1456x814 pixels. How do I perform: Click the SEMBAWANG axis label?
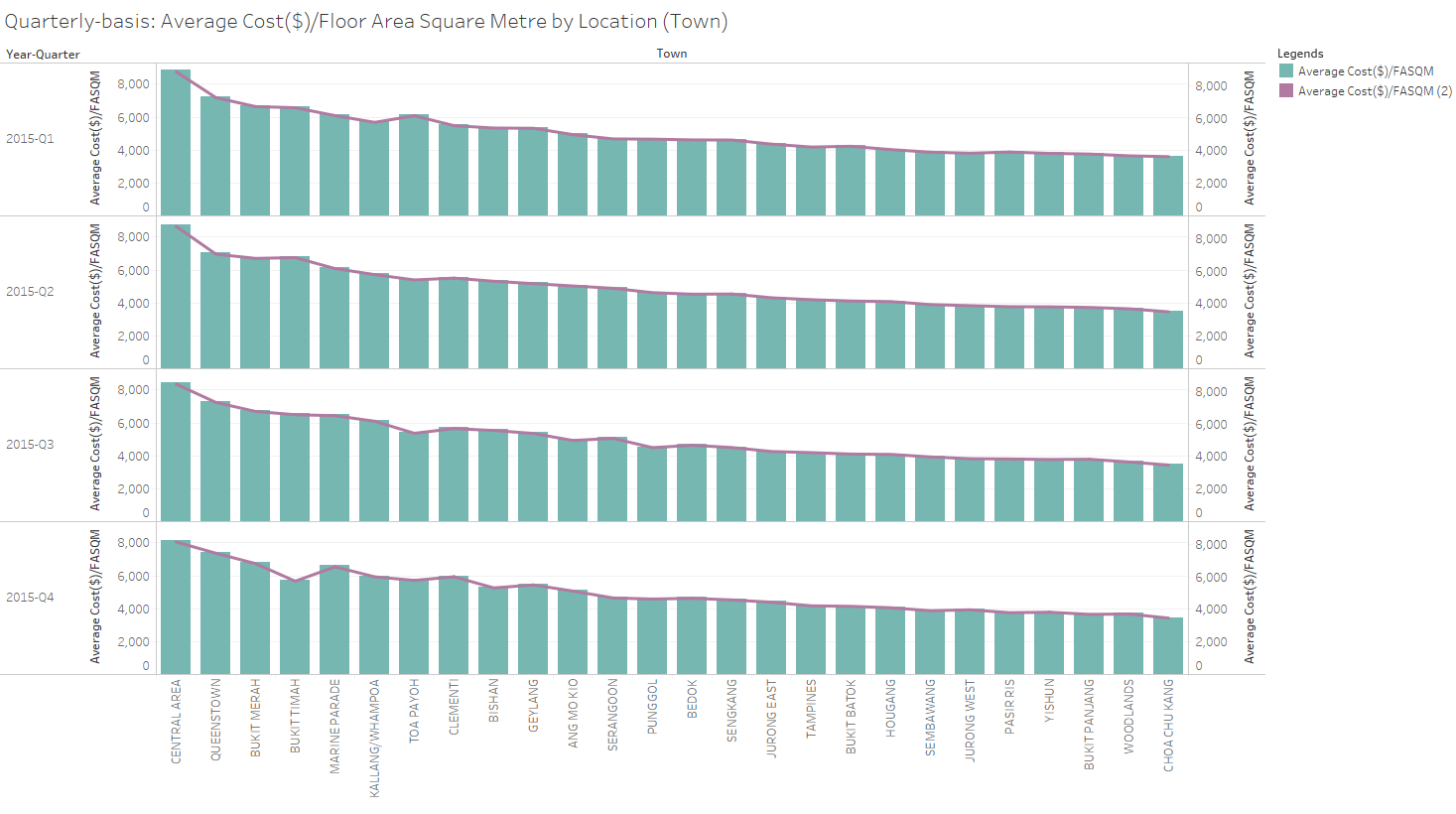pos(930,718)
